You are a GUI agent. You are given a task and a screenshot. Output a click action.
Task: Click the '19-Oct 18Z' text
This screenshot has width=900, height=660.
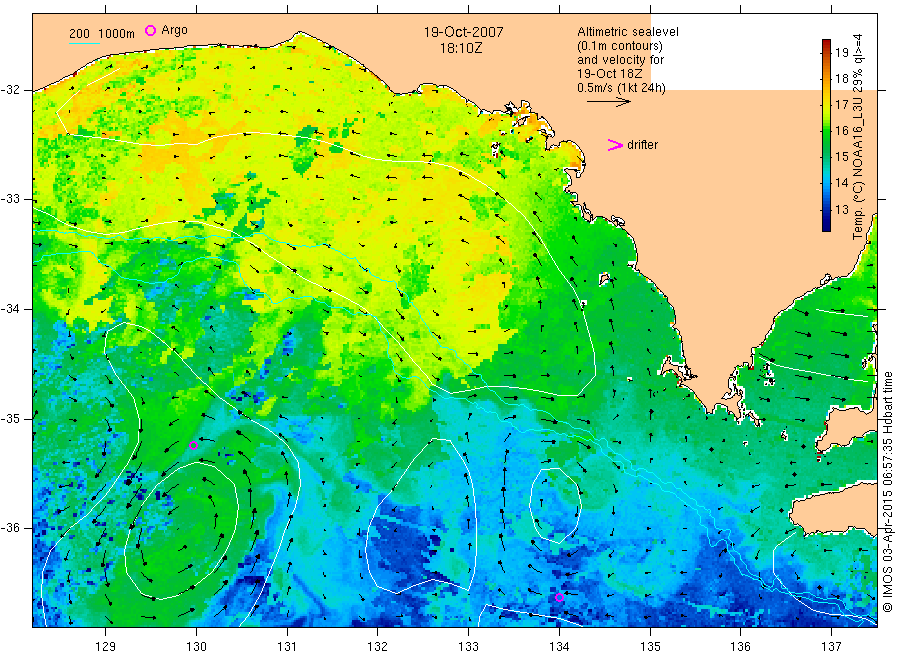[610, 73]
